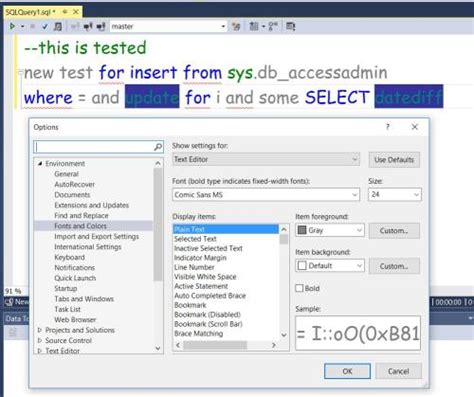
Task: Click Custom button for item background
Action: (x=394, y=266)
